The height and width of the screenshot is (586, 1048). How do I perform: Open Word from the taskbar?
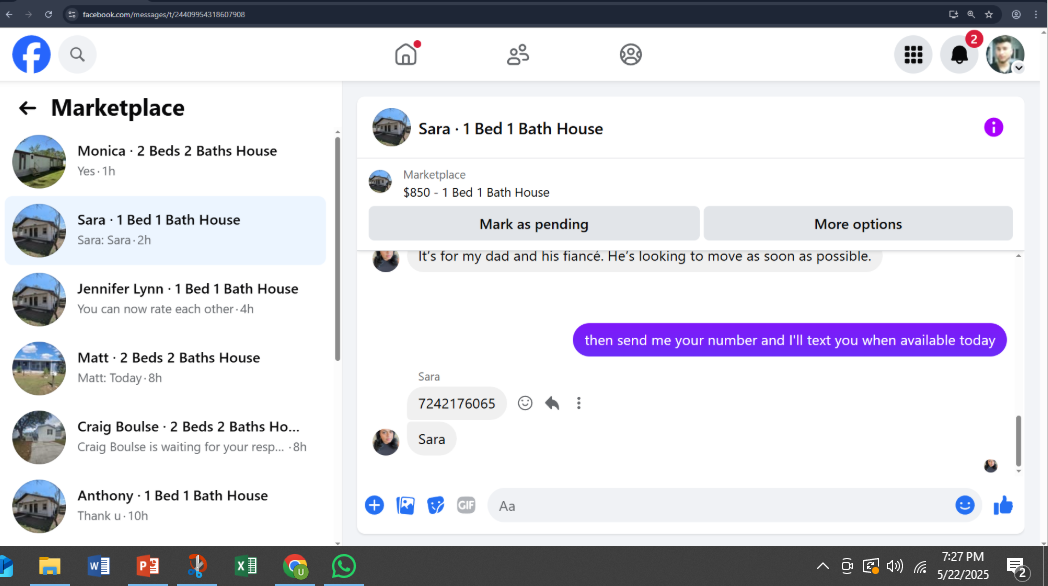(98, 567)
